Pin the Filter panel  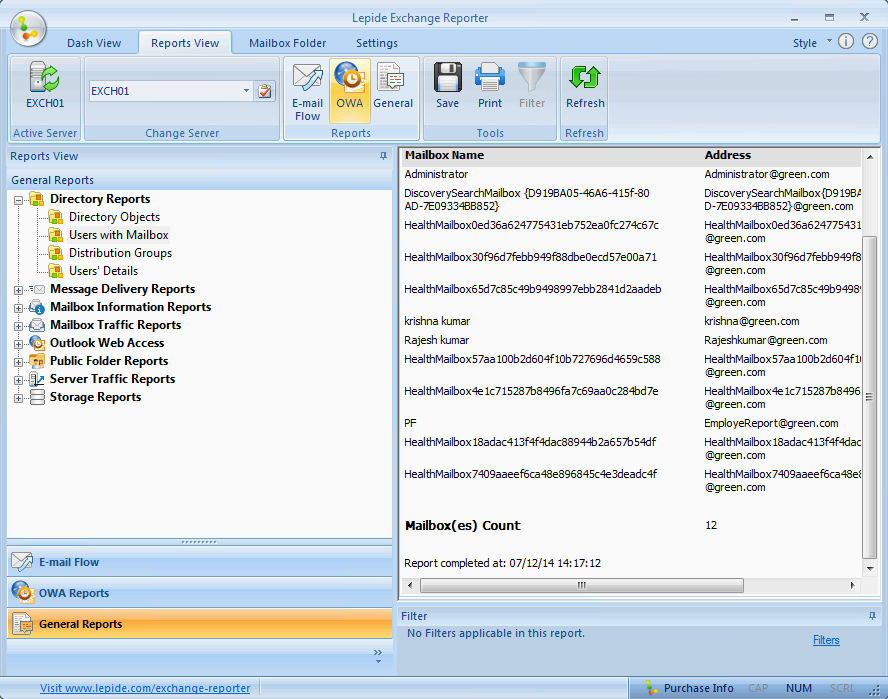[872, 616]
